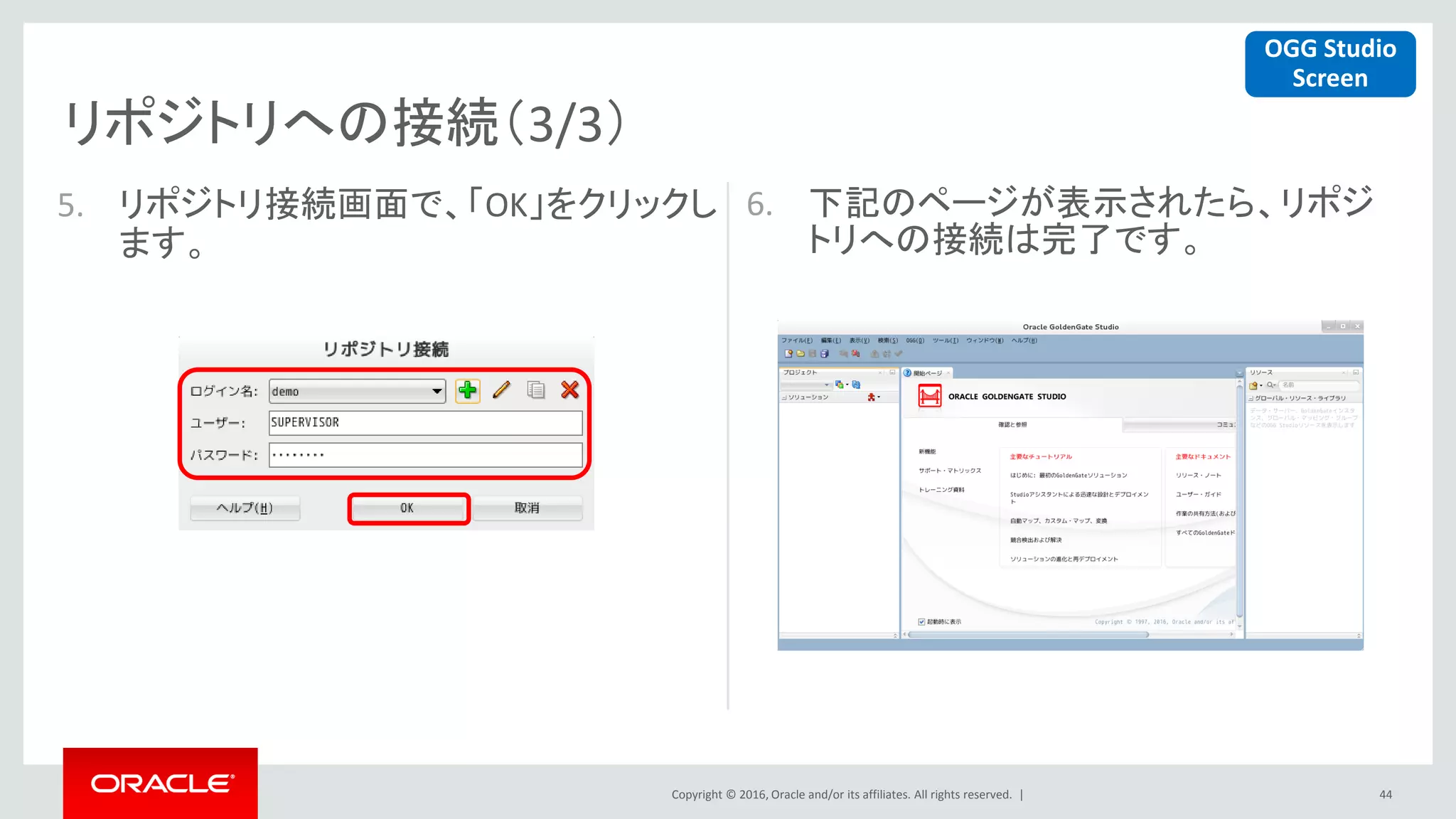Click the greyed undo toolbar icon
1456x819 pixels.
[x=843, y=353]
